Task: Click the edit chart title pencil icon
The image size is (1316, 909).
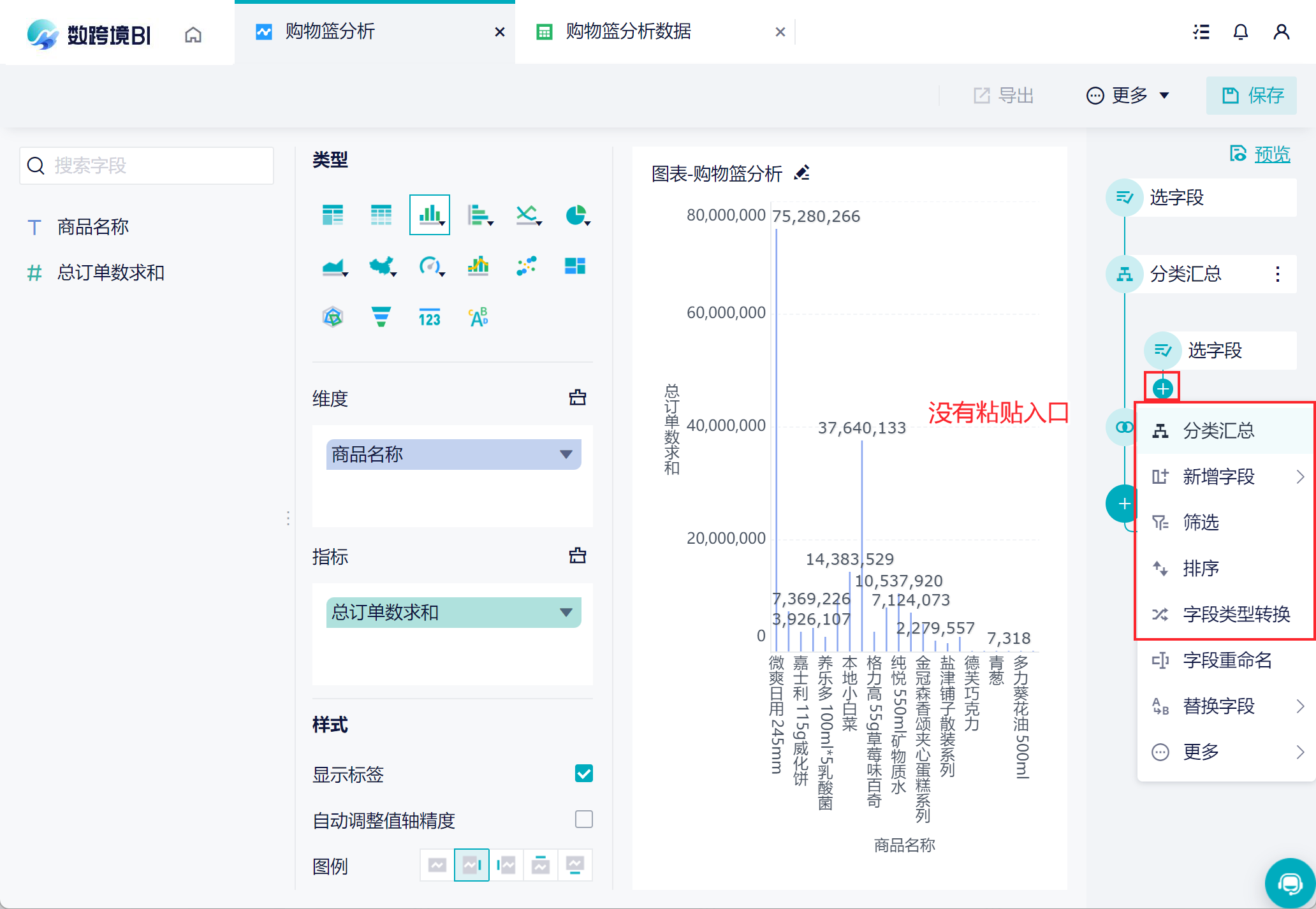Action: coord(802,173)
